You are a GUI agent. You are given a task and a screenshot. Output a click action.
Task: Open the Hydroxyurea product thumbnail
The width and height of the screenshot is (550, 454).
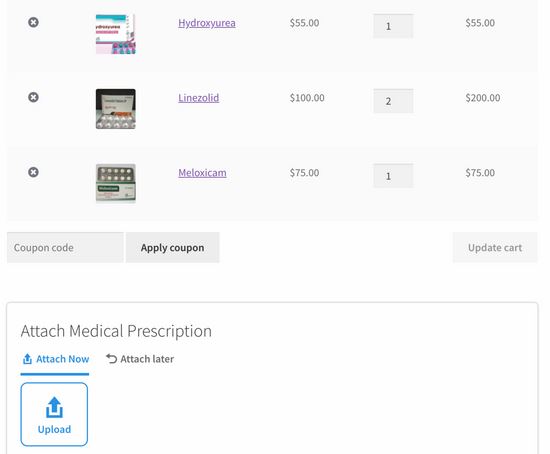116,34
